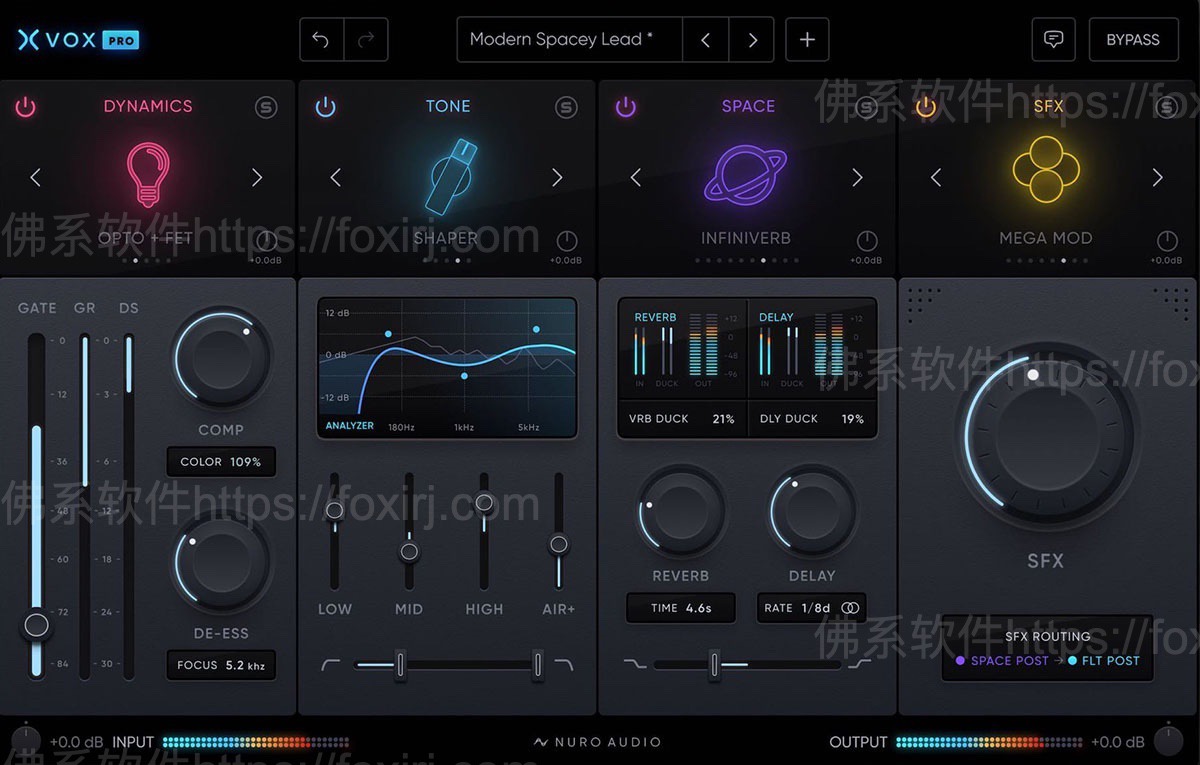Open the next preset with the right arrow
The height and width of the screenshot is (765, 1200).
tap(752, 39)
